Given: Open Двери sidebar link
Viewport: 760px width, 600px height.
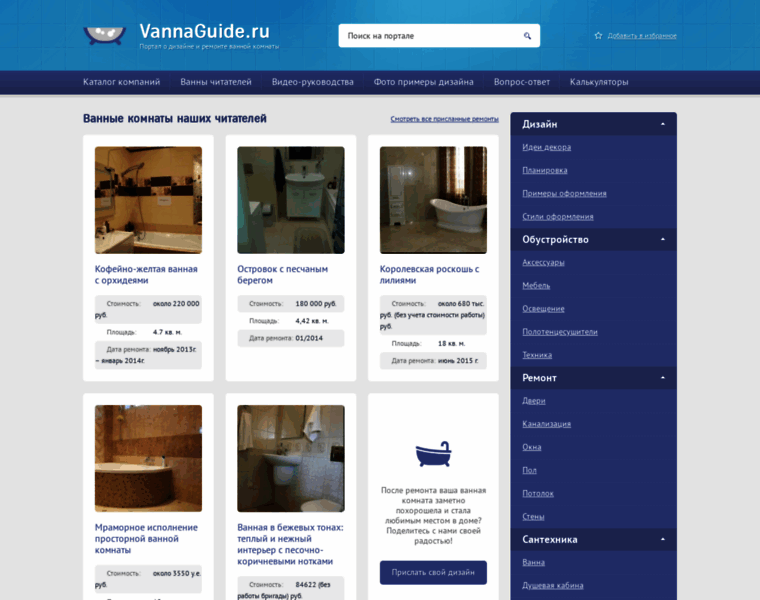Looking at the screenshot, I should click(x=534, y=401).
